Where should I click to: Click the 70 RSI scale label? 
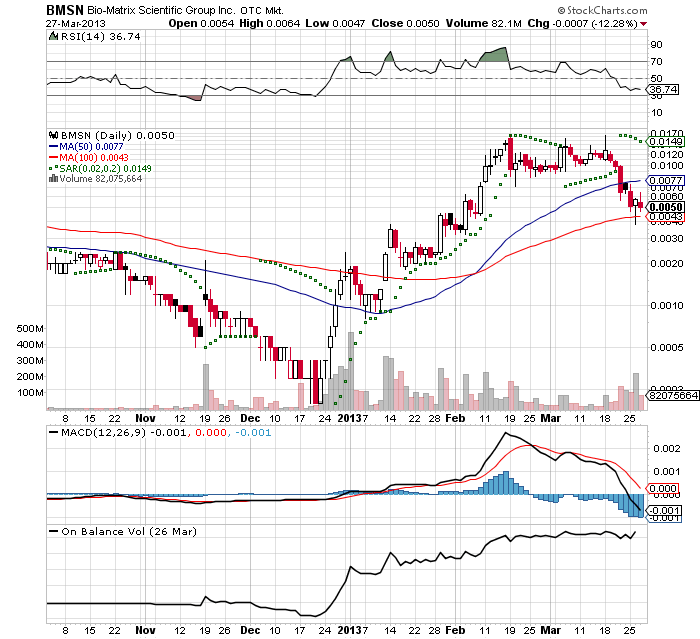click(657, 62)
